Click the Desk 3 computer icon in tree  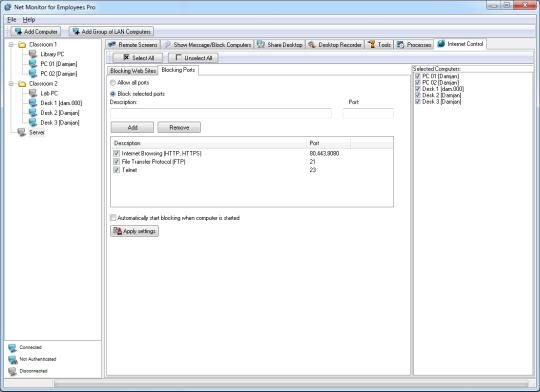pyautogui.click(x=33, y=122)
